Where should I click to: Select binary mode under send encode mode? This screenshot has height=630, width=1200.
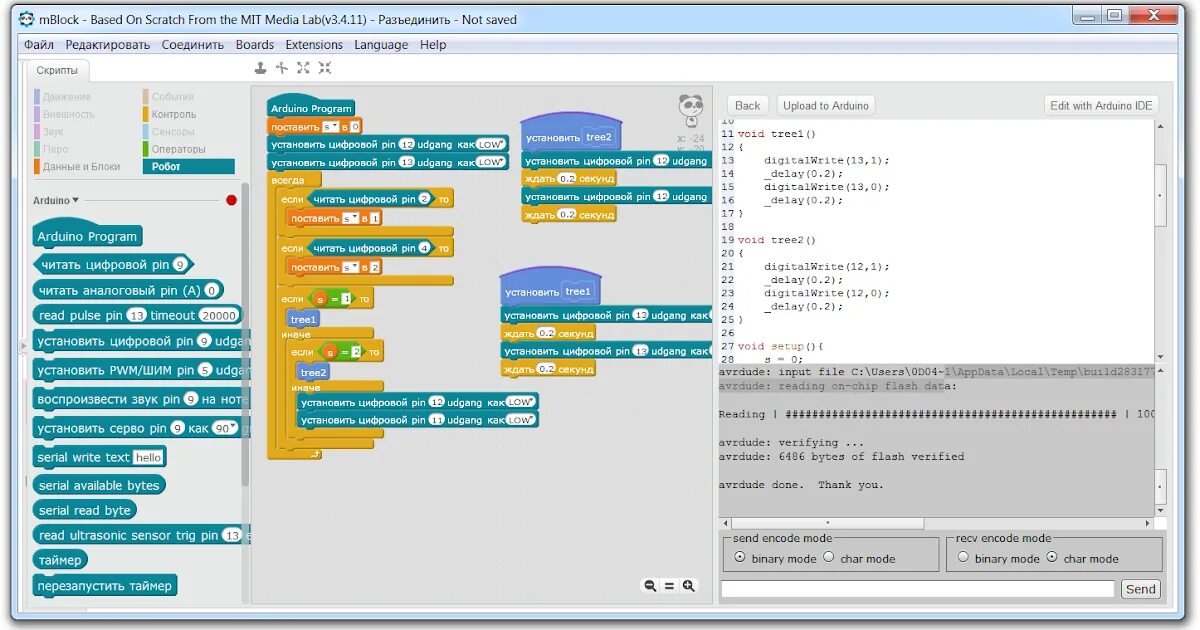(x=740, y=557)
